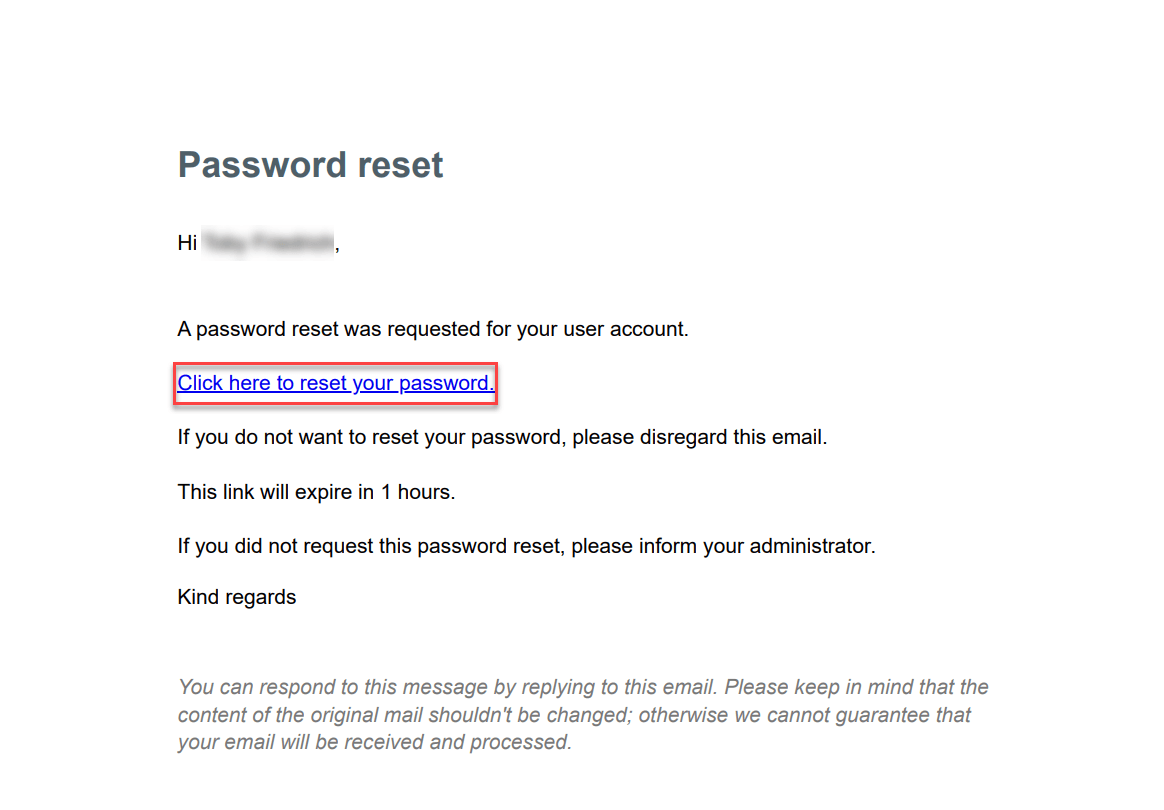Image resolution: width=1164 pixels, height=810 pixels.
Task: Click the "inform your administrator" sentence
Action: pyautogui.click(x=526, y=547)
